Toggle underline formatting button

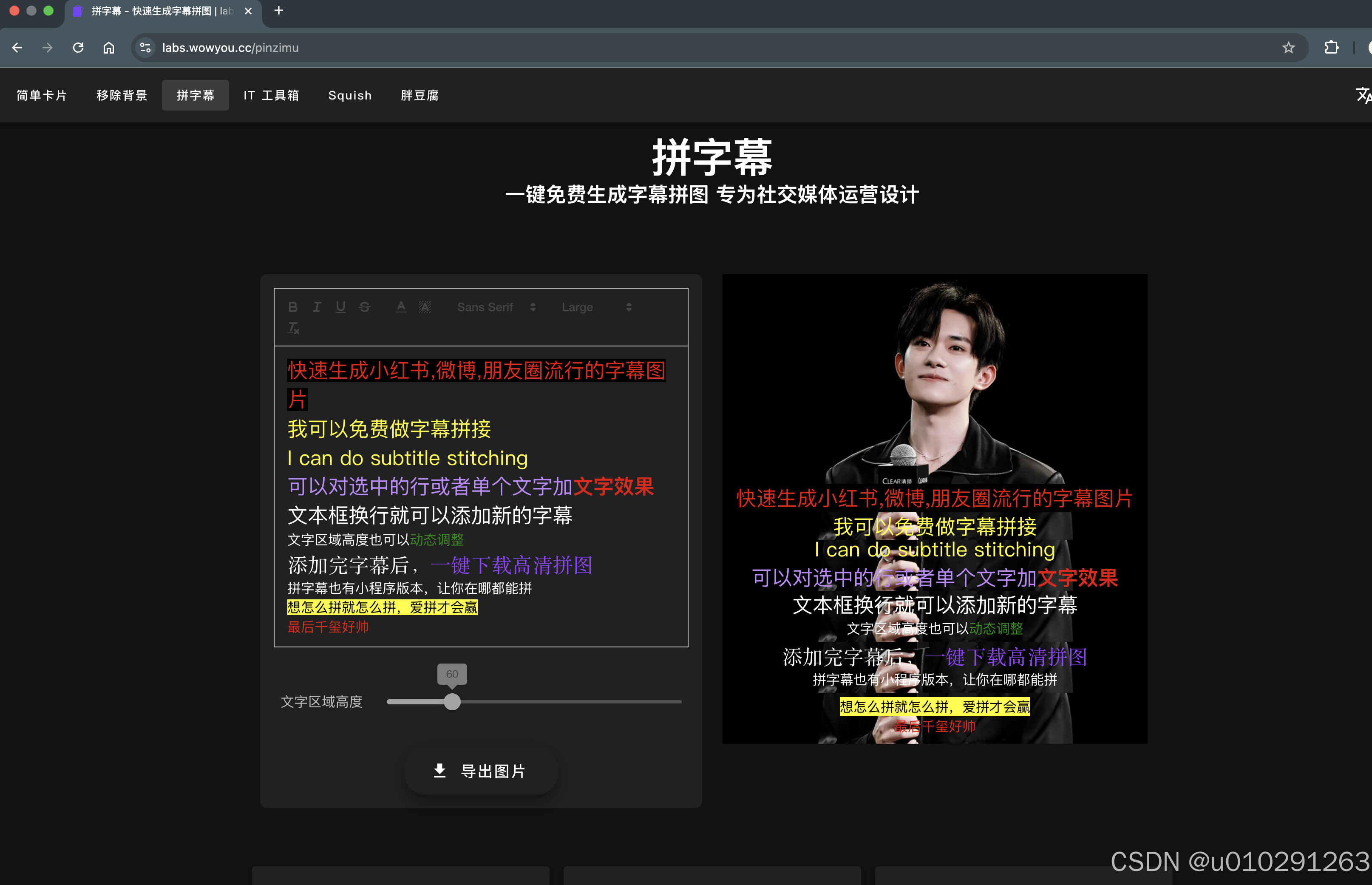click(341, 307)
